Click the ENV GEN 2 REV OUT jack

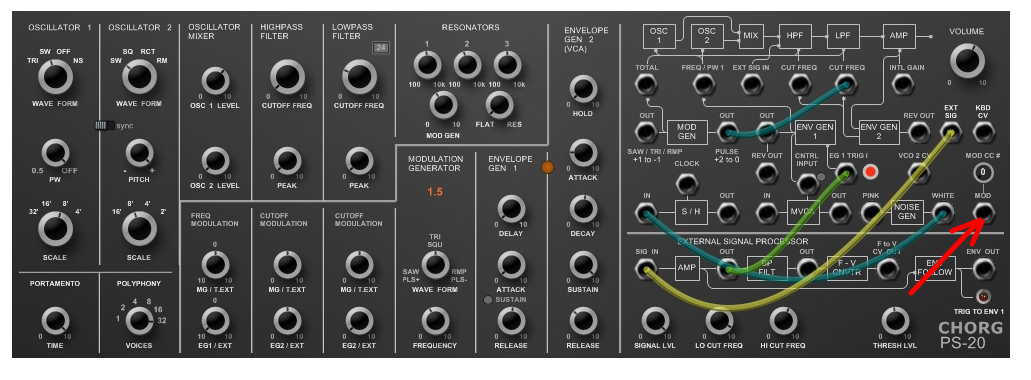(919, 133)
